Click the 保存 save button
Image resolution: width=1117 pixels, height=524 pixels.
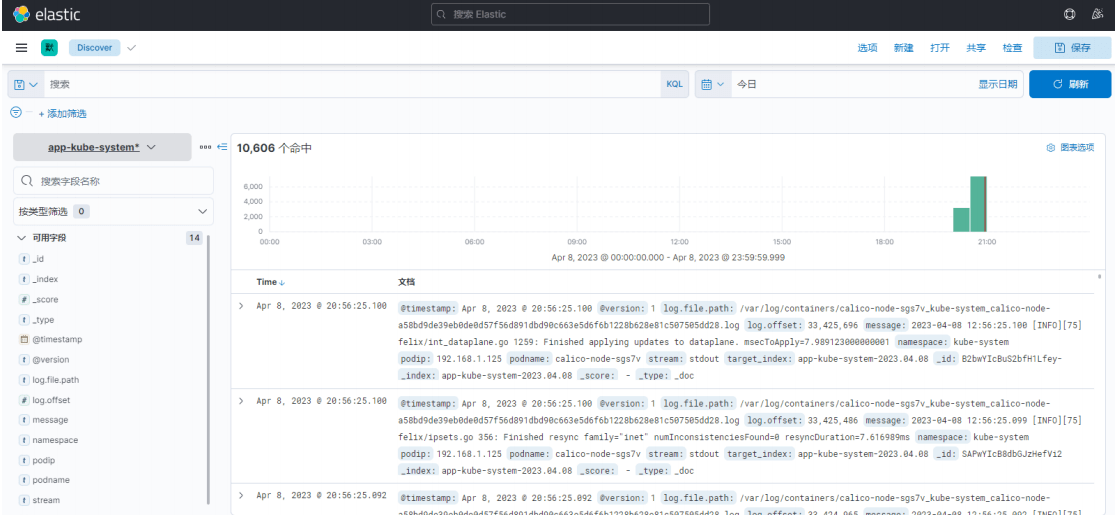pyautogui.click(x=1072, y=48)
